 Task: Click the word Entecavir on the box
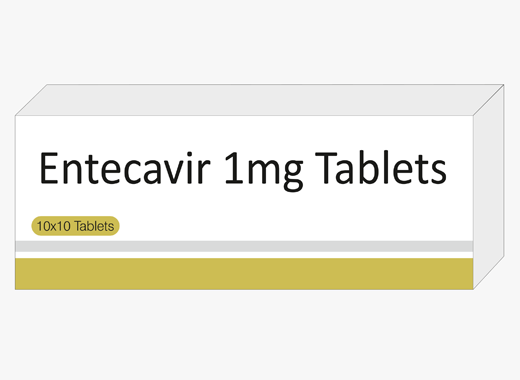click(125, 168)
